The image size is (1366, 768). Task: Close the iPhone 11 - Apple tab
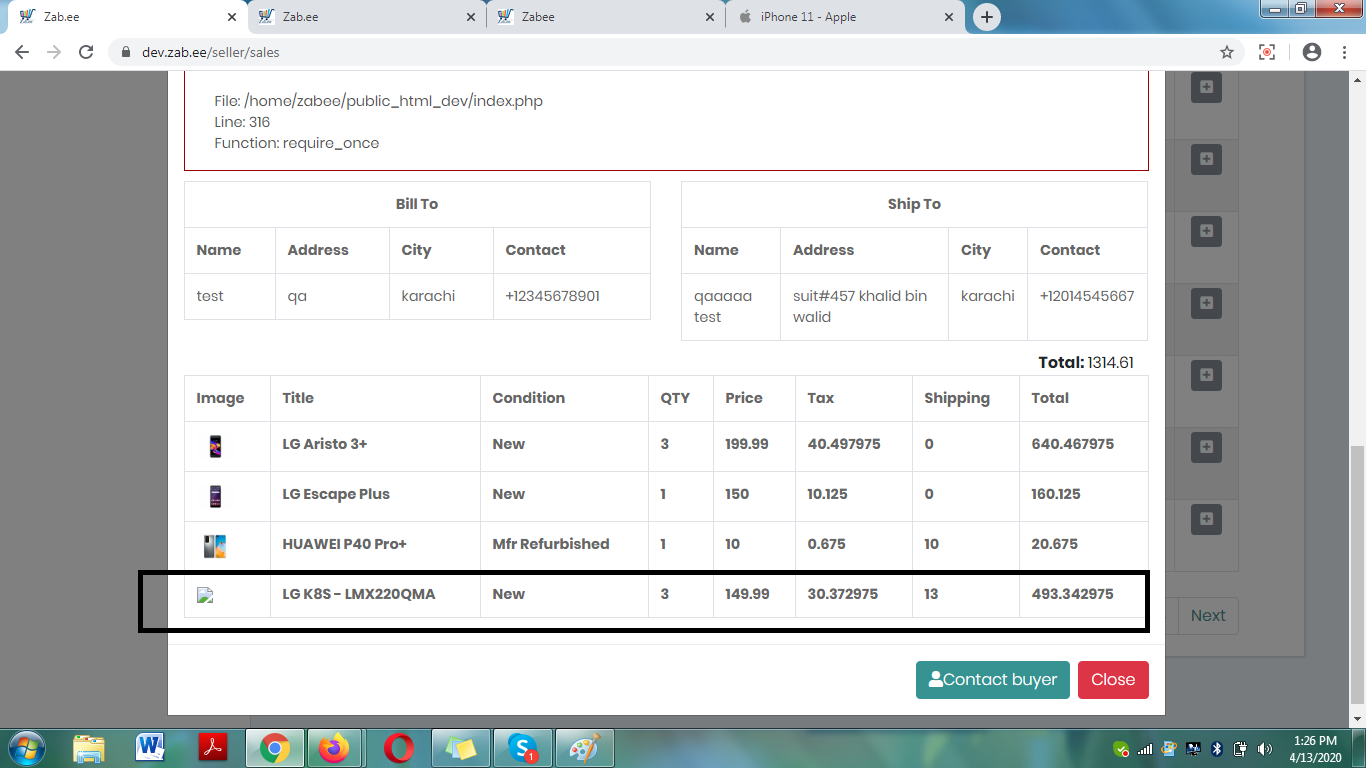[949, 17]
